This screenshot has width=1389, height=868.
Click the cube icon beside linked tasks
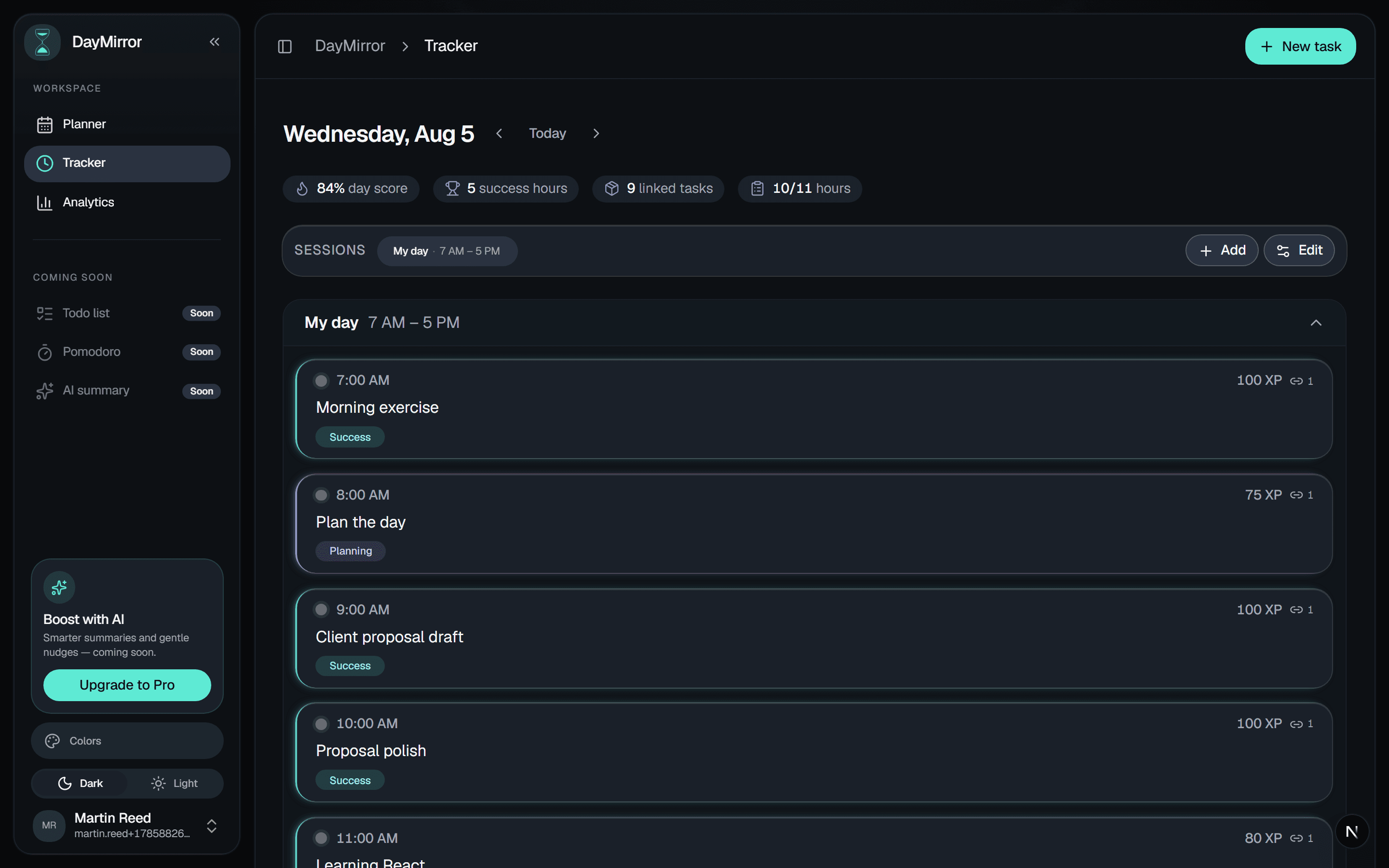[x=612, y=188]
